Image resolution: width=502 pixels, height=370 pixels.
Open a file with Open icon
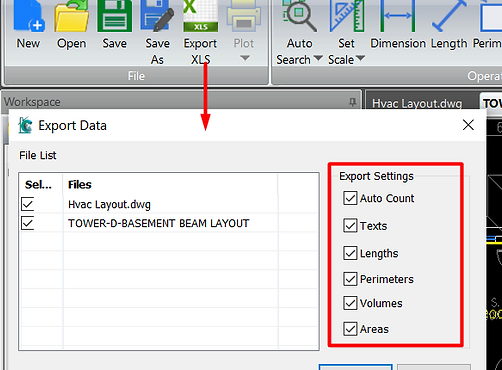pos(71,16)
